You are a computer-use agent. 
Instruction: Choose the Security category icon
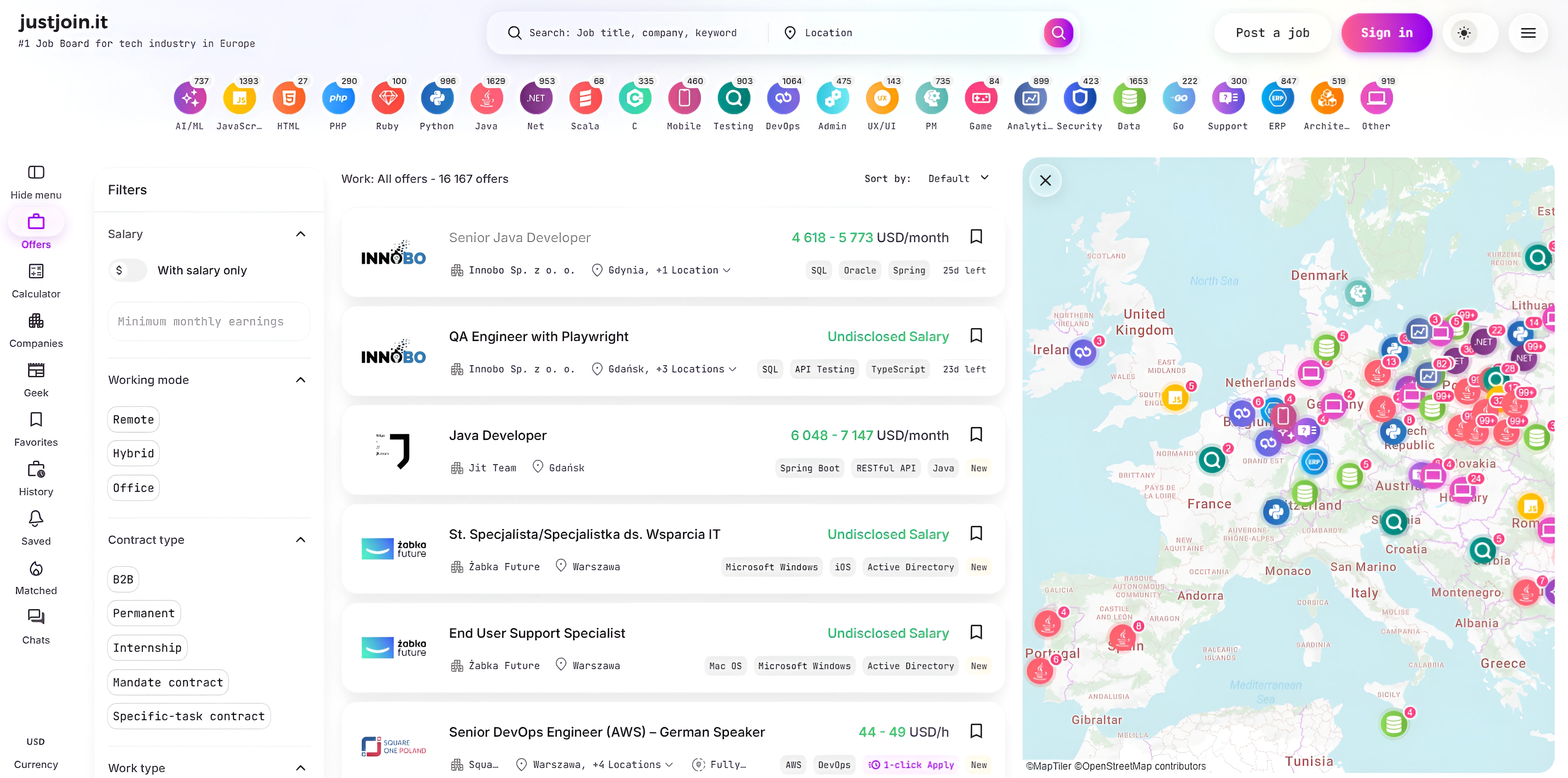1079,98
